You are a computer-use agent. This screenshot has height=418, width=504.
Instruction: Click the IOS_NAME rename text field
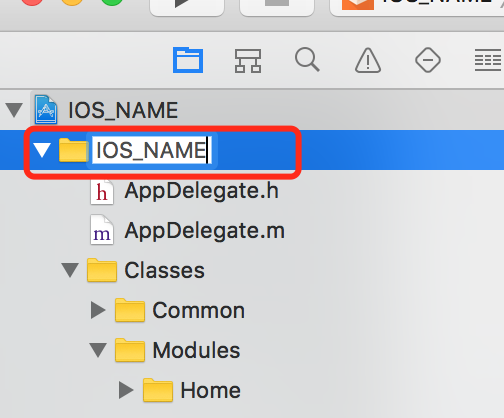coord(152,150)
